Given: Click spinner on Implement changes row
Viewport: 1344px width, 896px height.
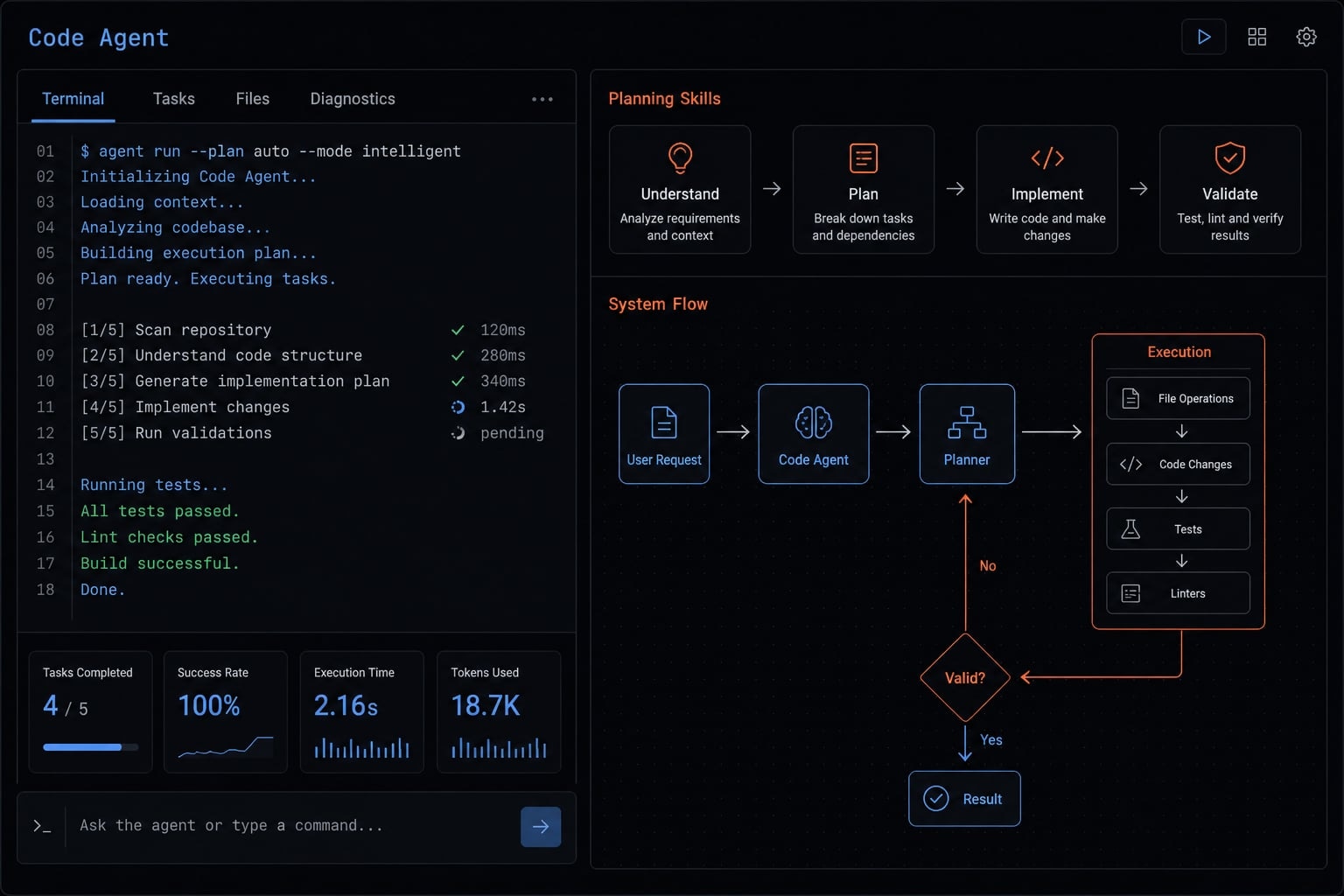Looking at the screenshot, I should [458, 407].
